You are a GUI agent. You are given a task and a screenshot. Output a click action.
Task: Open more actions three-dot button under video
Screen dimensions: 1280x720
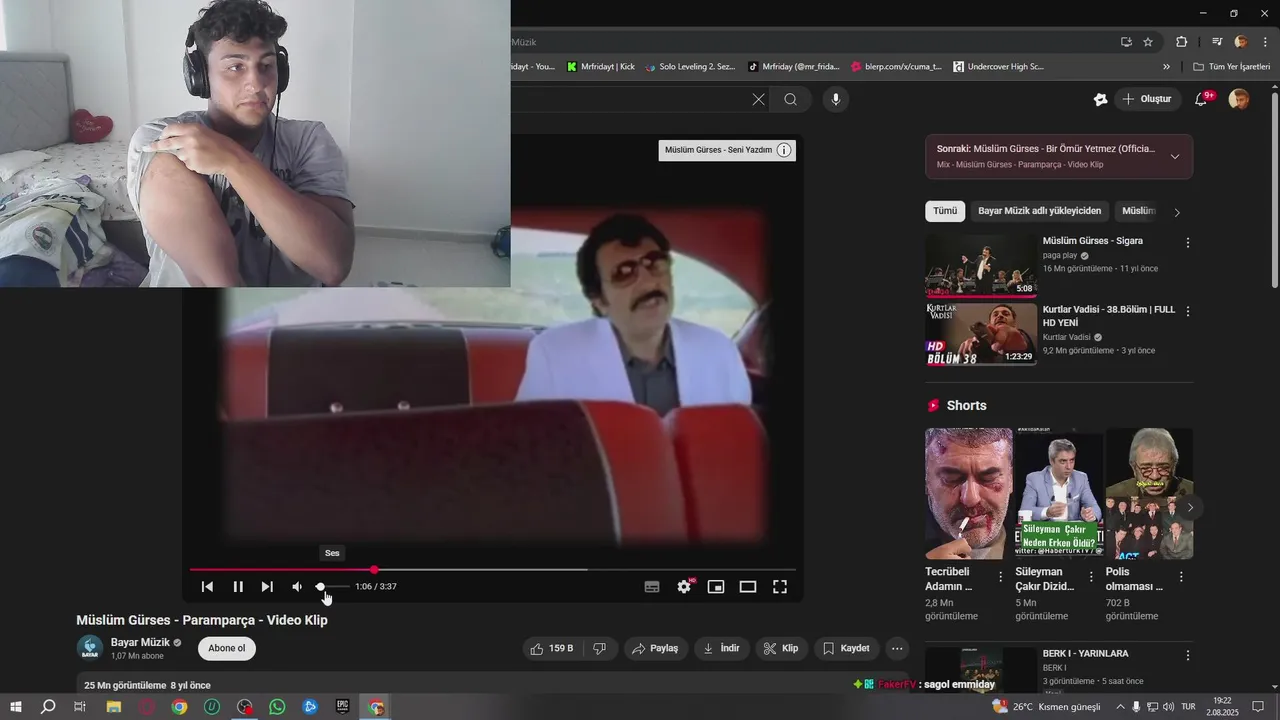[897, 648]
